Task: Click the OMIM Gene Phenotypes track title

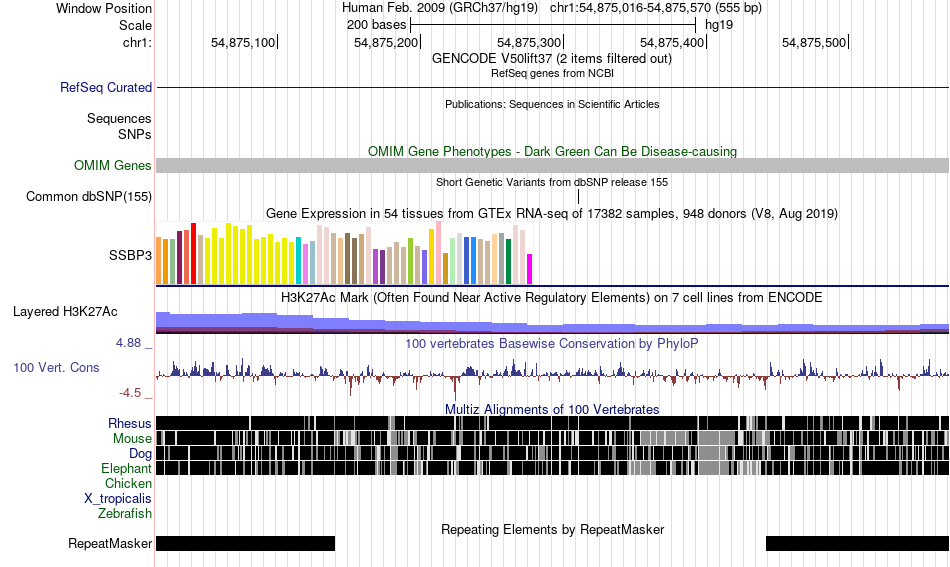Action: pos(552,151)
